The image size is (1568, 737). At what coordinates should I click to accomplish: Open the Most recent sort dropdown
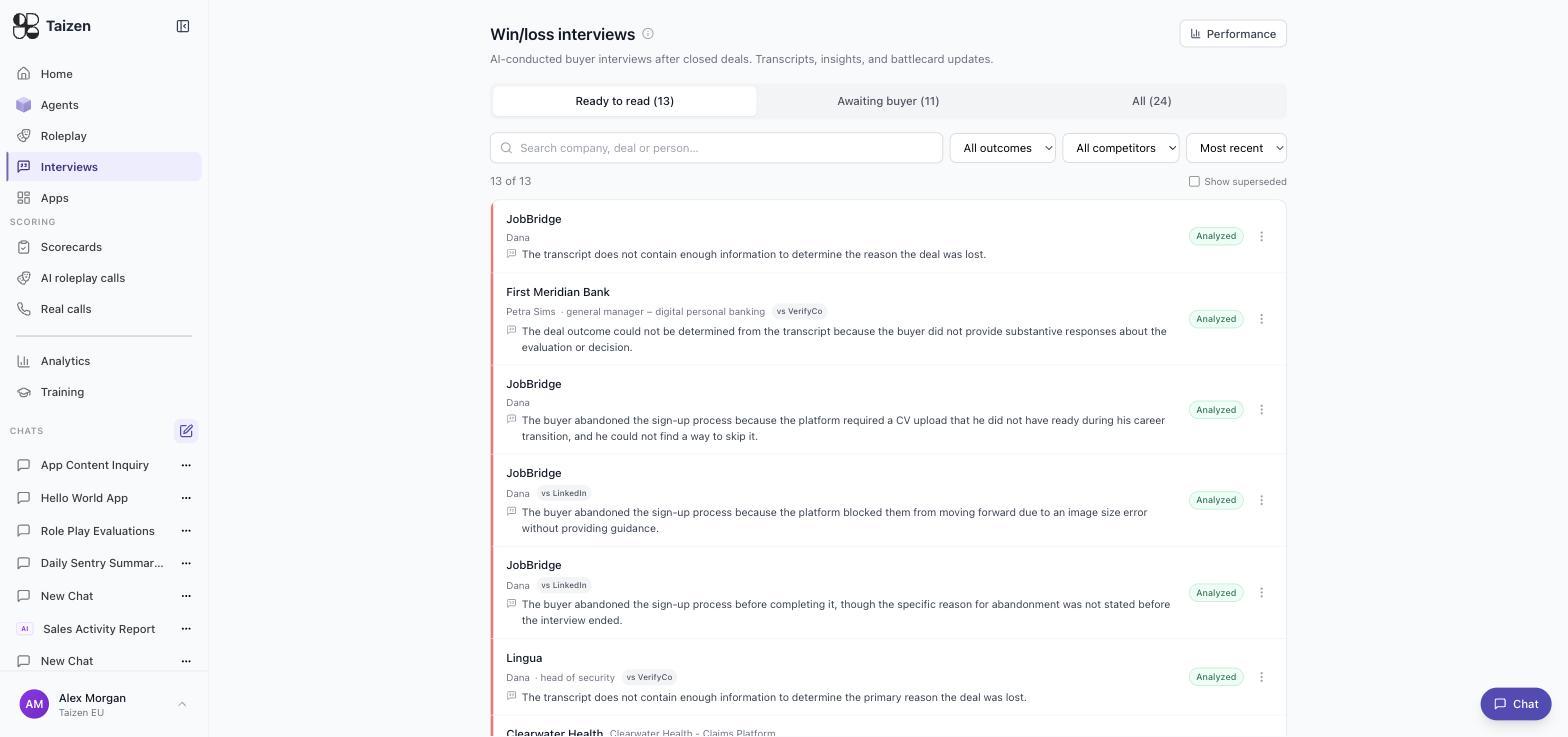(1236, 148)
